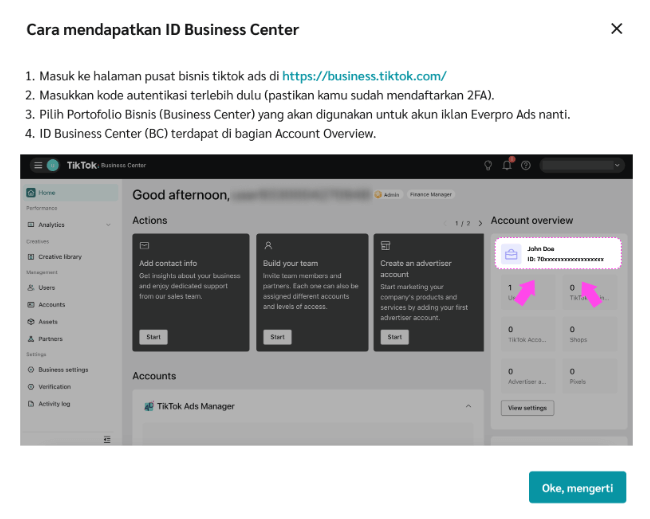Click the Finance Manager role badge

[431, 194]
